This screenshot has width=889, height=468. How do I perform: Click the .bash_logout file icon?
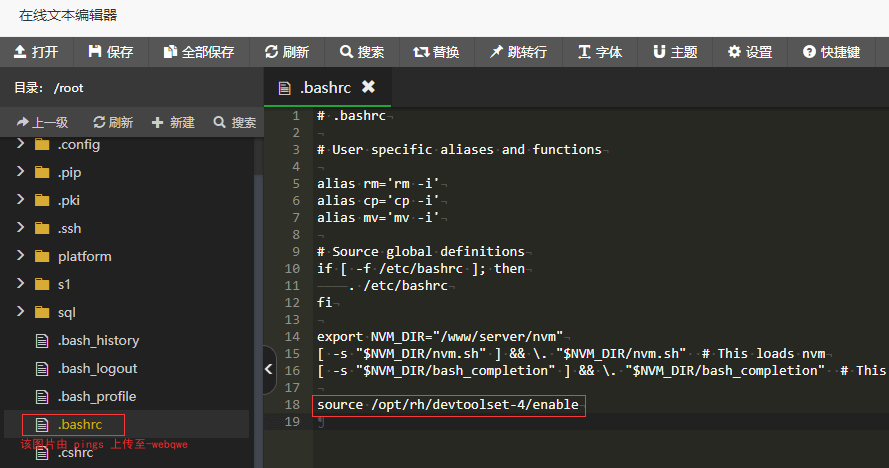tap(42, 369)
